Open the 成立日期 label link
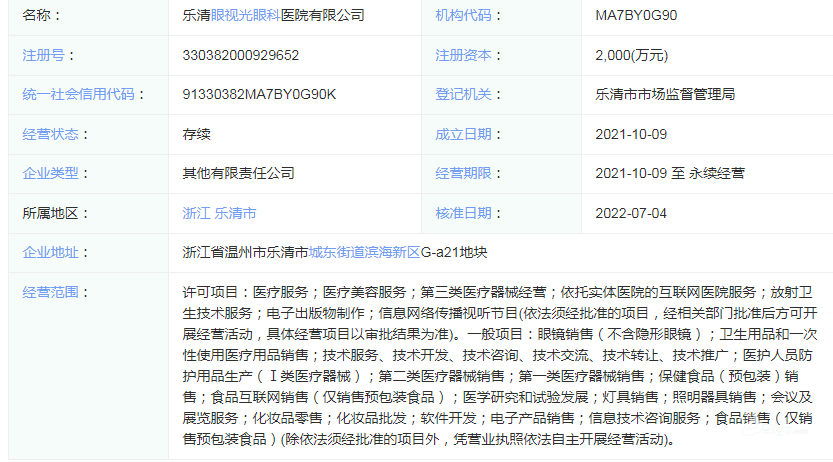Viewport: 833px width, 462px height. [x=463, y=134]
